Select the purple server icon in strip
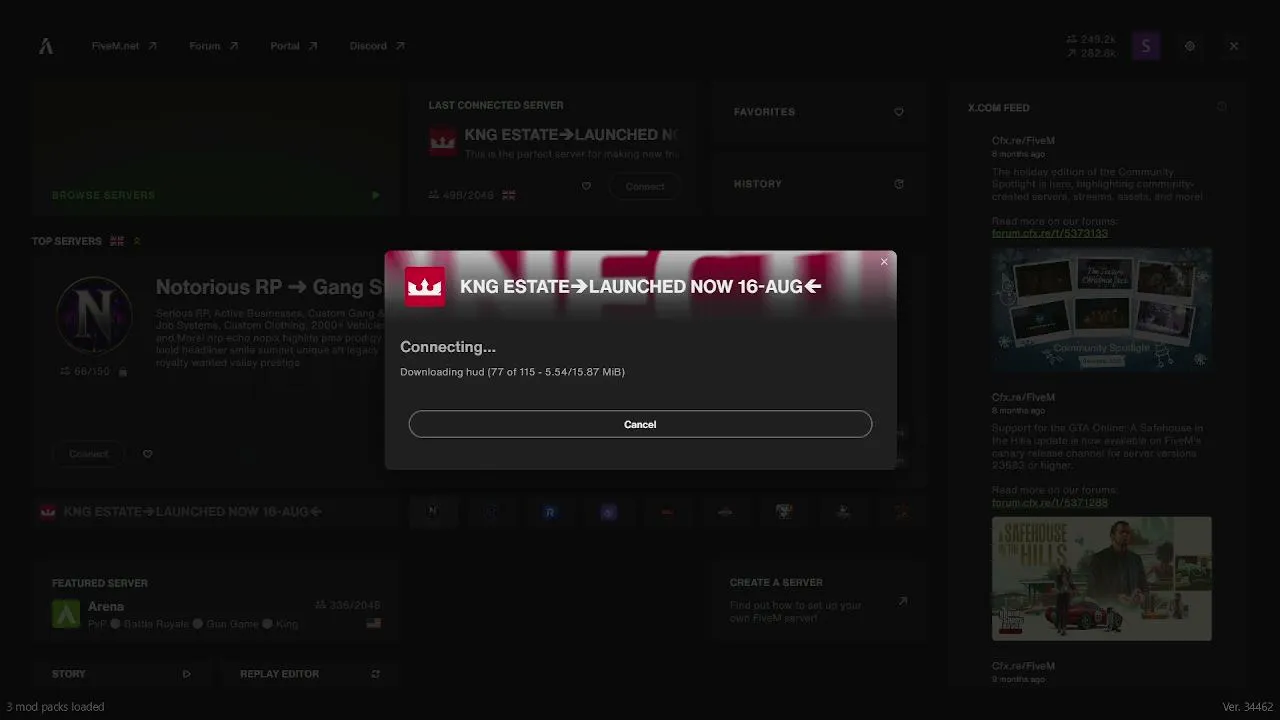 tap(609, 512)
